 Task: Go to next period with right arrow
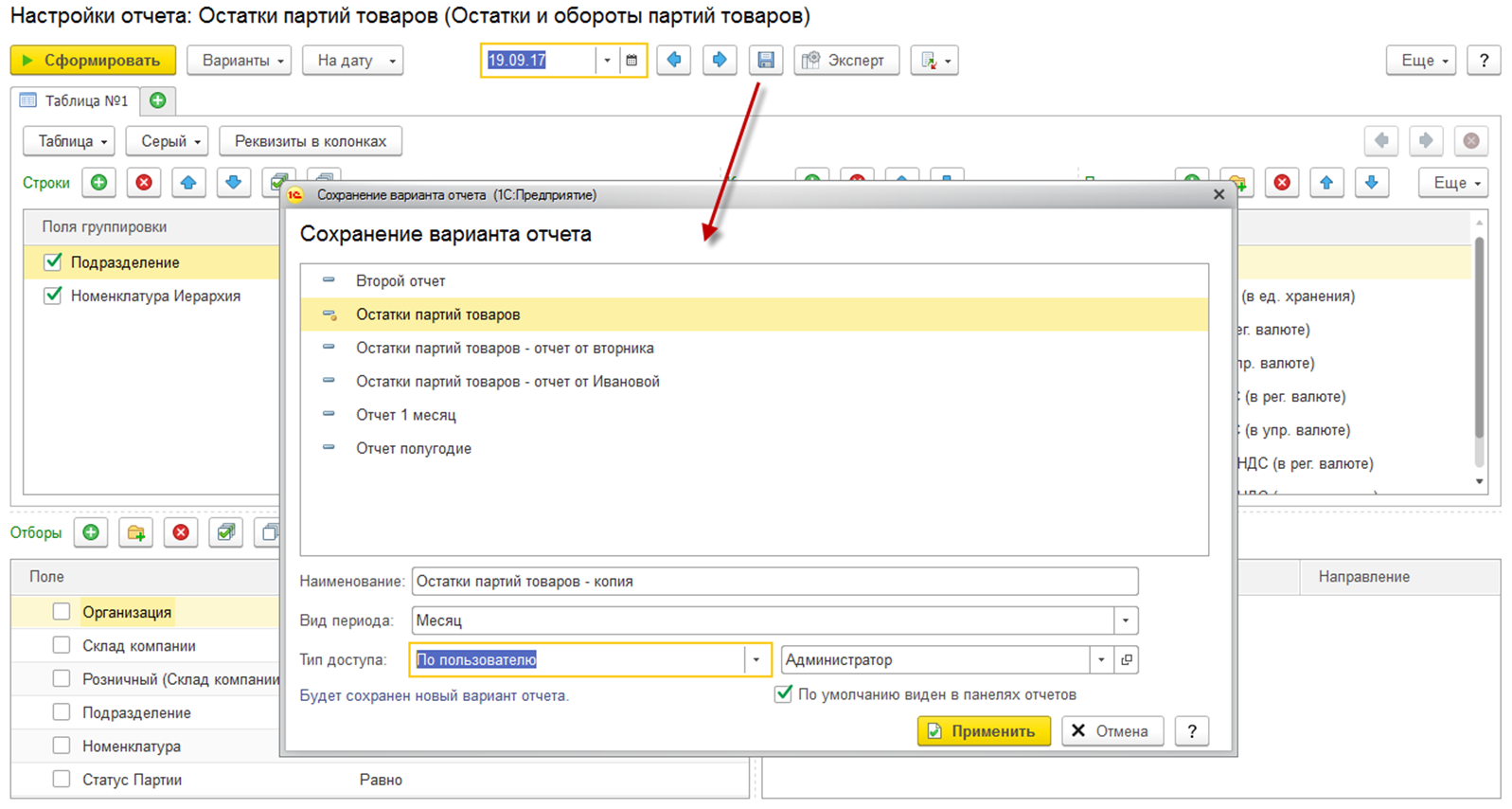click(720, 61)
